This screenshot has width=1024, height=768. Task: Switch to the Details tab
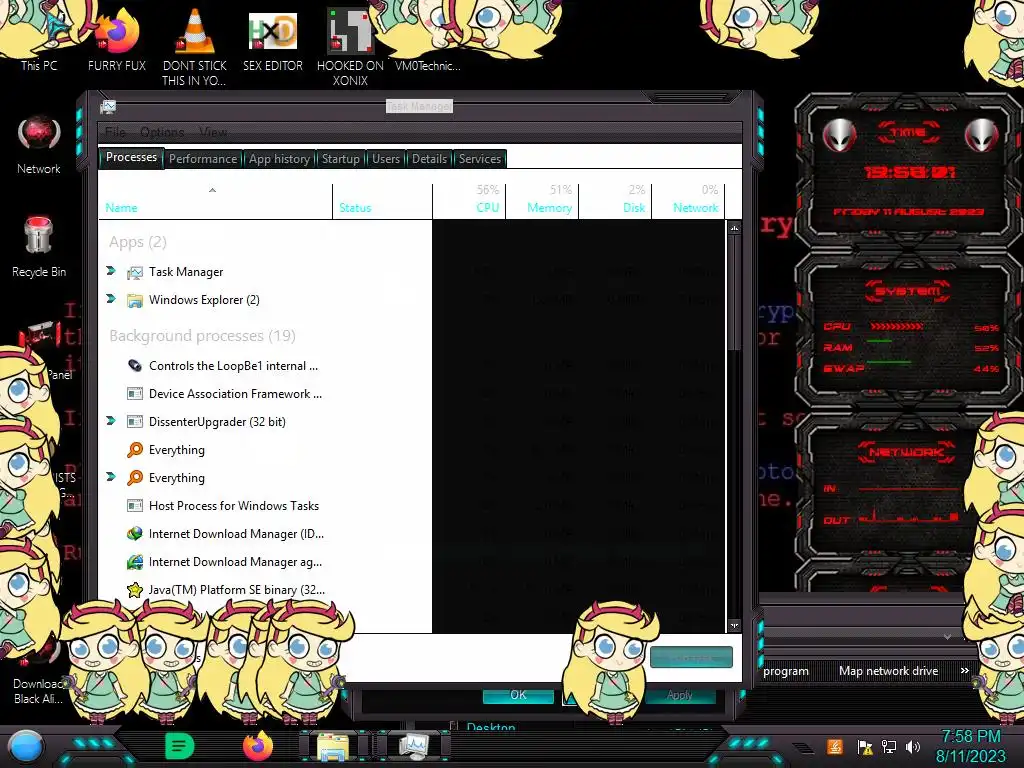(x=430, y=159)
